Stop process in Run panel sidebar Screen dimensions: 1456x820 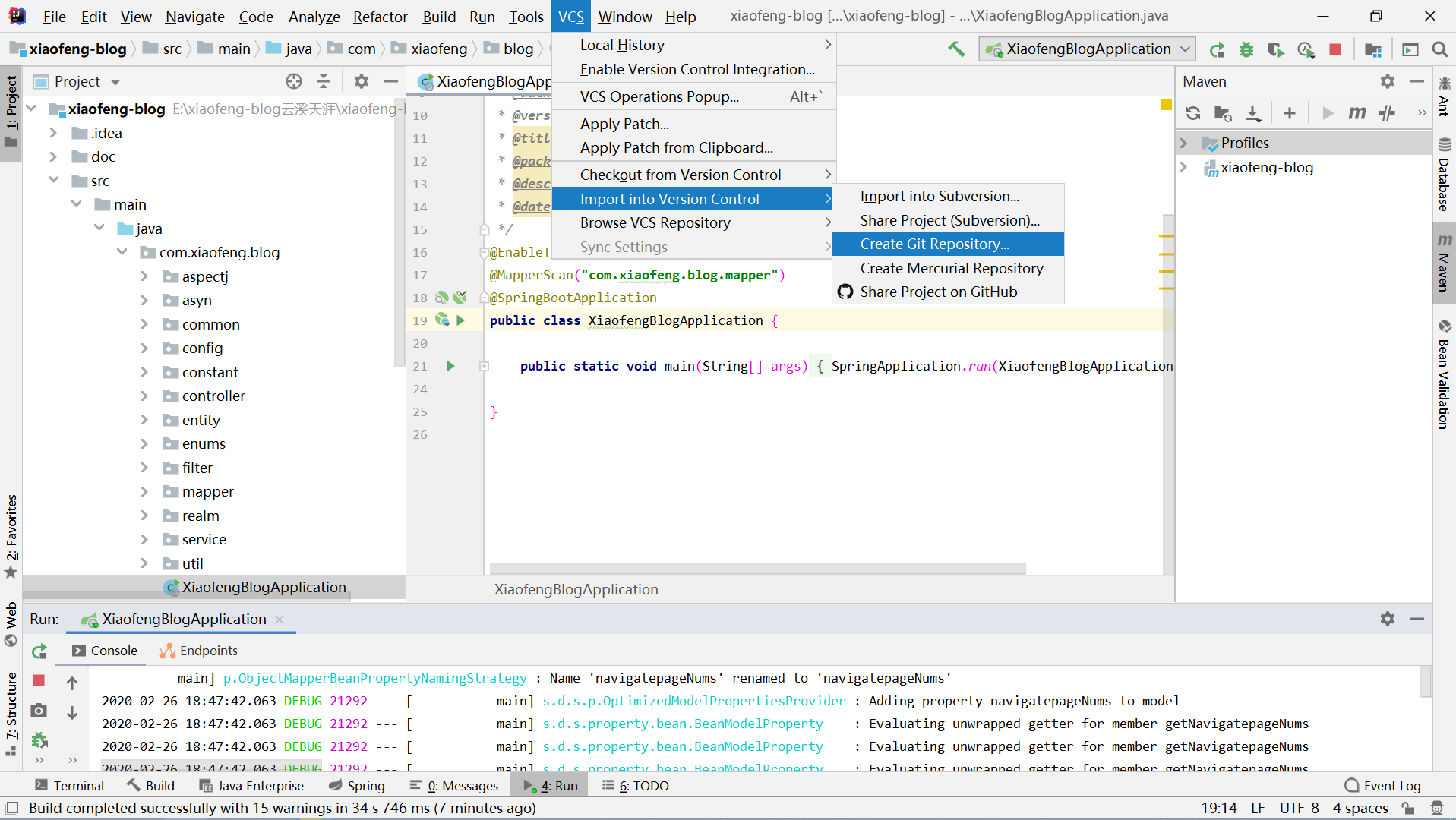pyautogui.click(x=39, y=680)
